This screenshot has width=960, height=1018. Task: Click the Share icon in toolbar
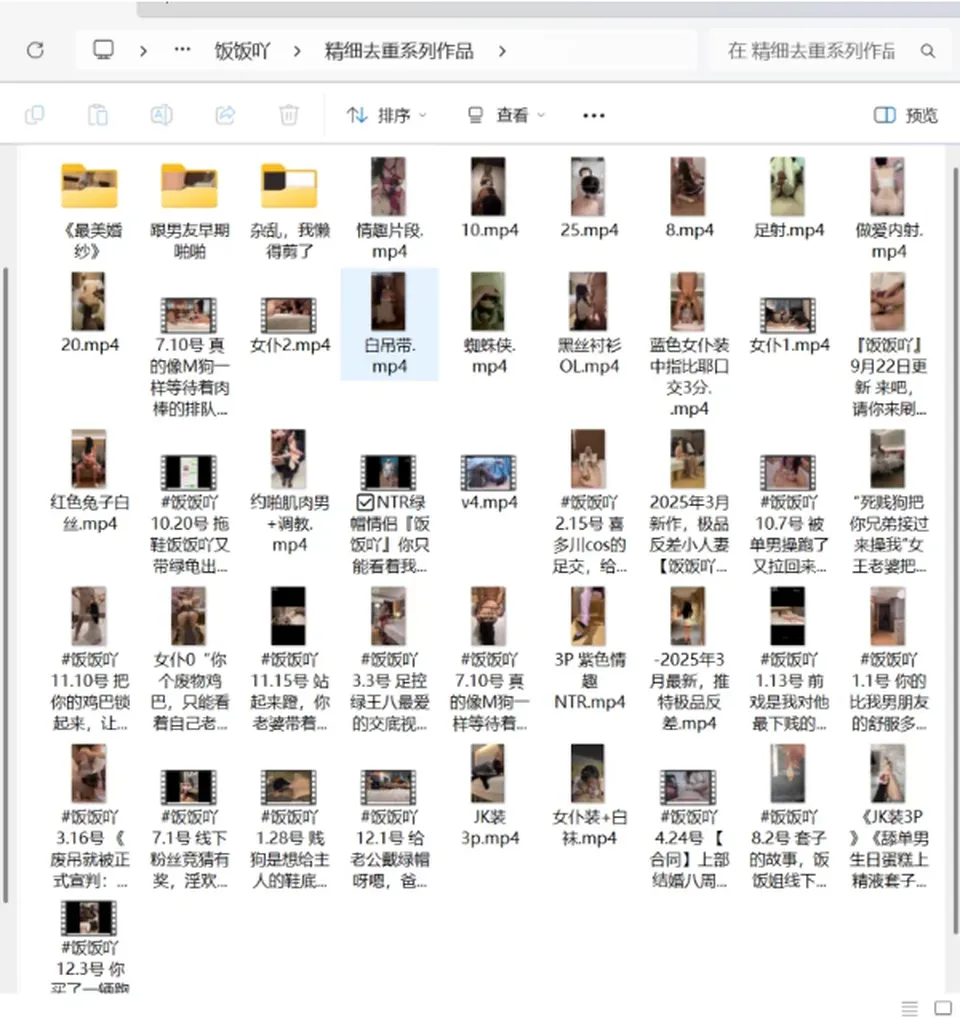coord(225,115)
